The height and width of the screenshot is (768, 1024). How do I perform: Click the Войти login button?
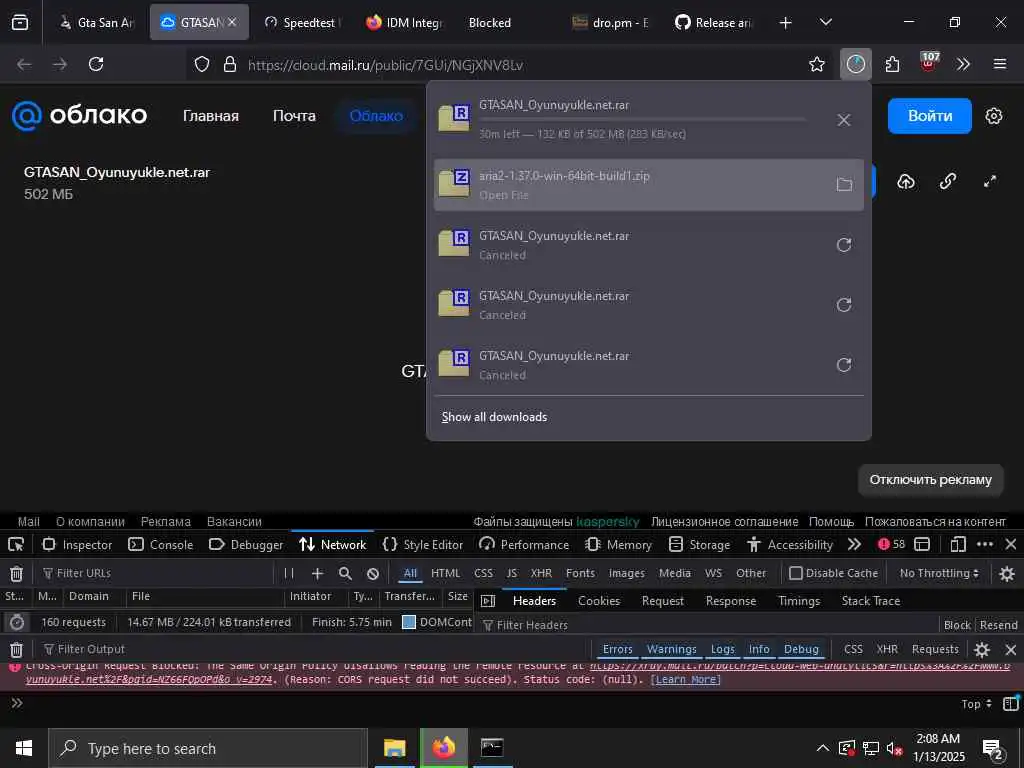pyautogui.click(x=929, y=116)
